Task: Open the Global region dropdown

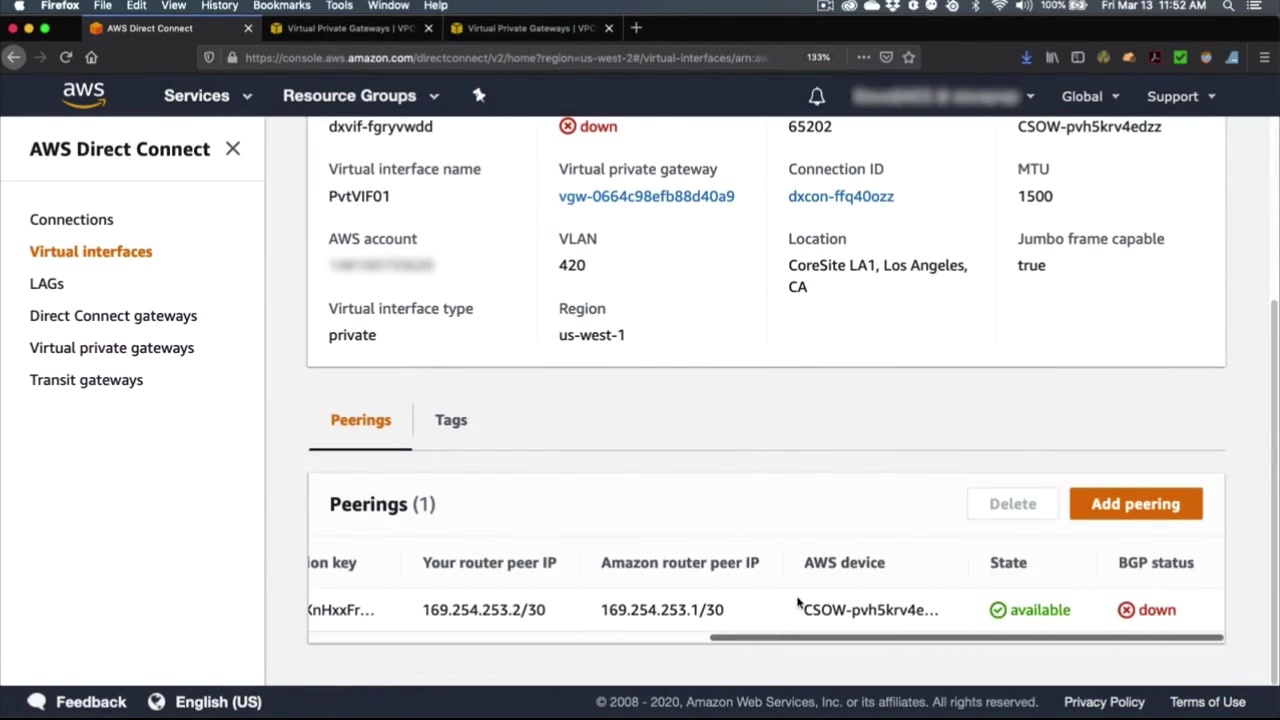Action: [1091, 96]
